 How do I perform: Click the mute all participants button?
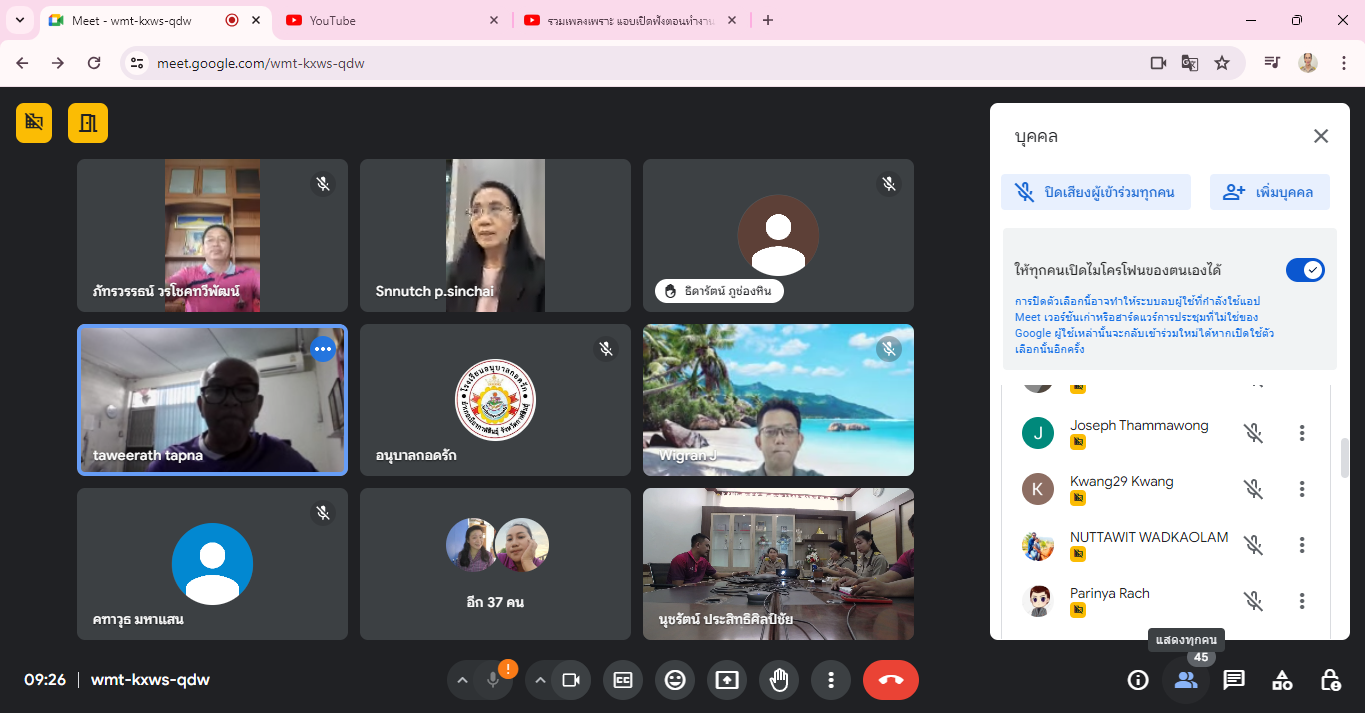click(x=1096, y=192)
